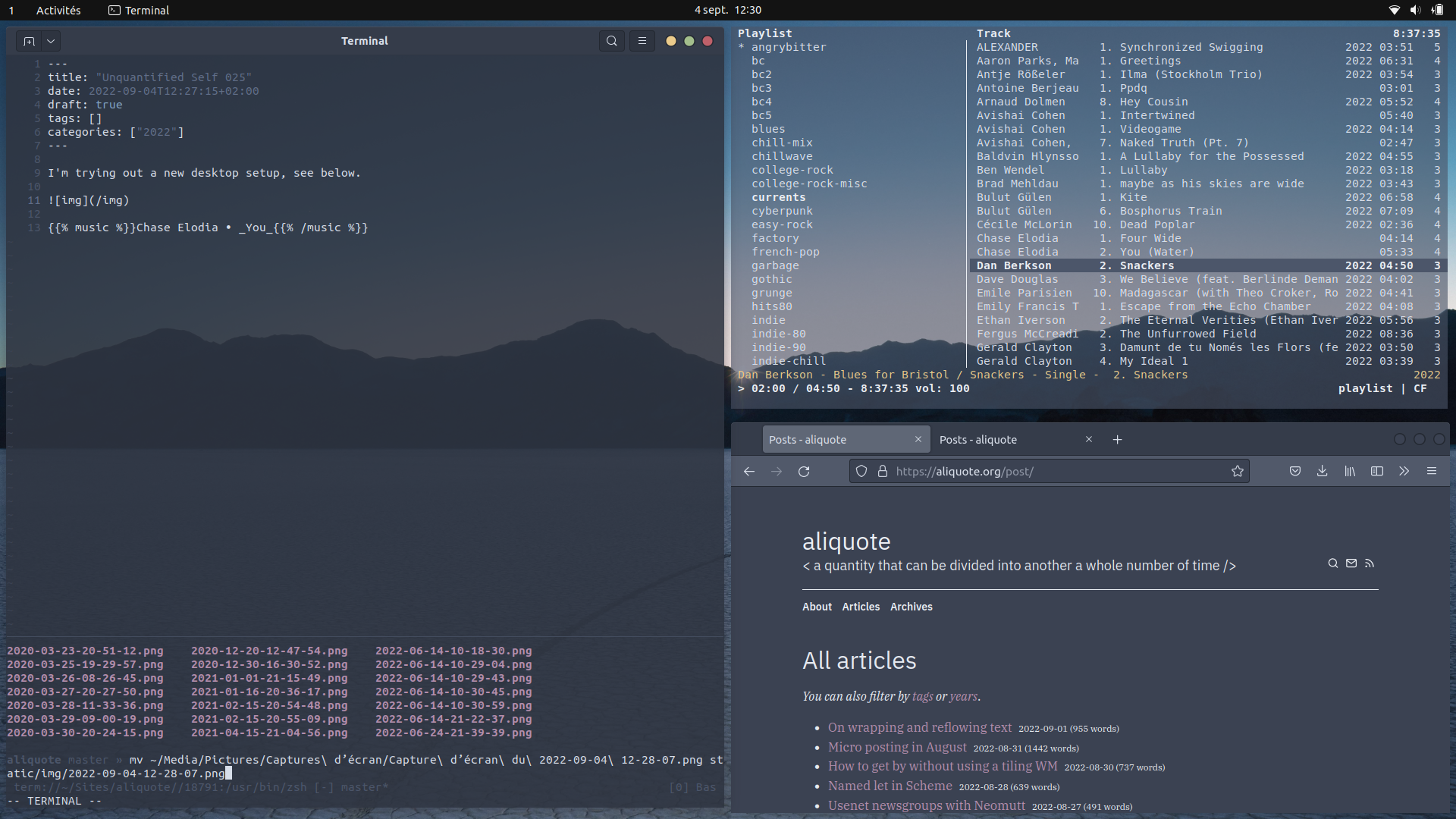Click the RSS feed icon on aliquote

tap(1370, 563)
